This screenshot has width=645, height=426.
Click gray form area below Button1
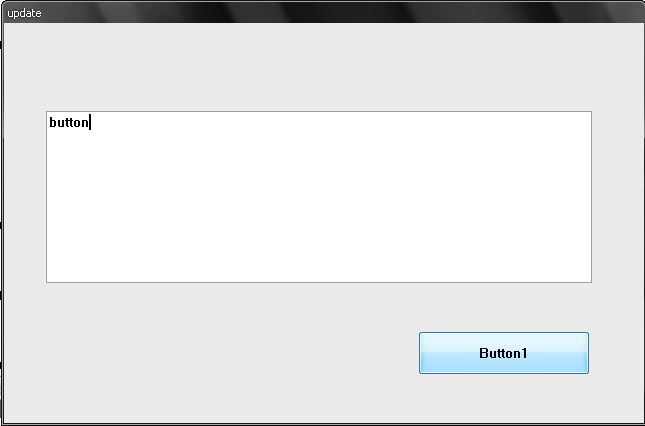pyautogui.click(x=503, y=398)
